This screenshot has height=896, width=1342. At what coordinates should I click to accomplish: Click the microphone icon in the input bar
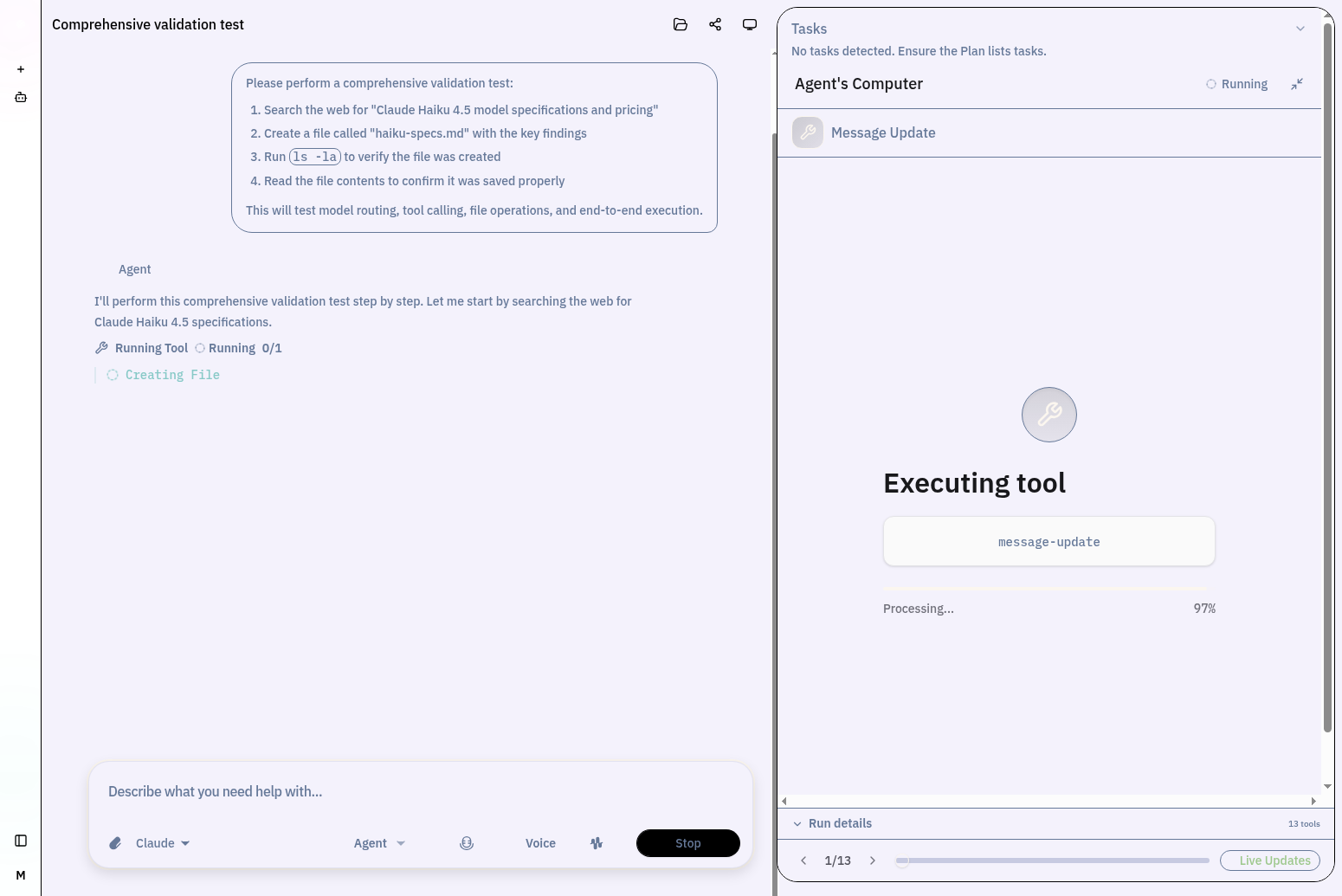coord(467,842)
